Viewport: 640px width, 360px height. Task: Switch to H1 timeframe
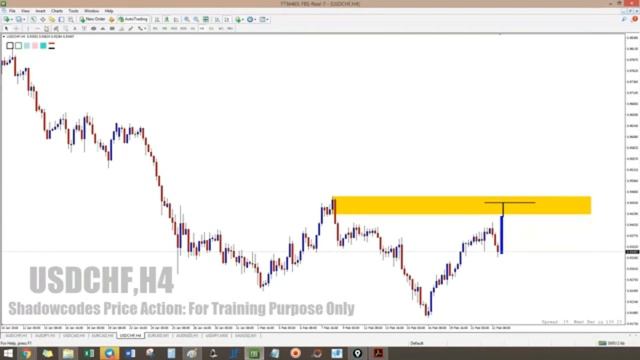193,29
